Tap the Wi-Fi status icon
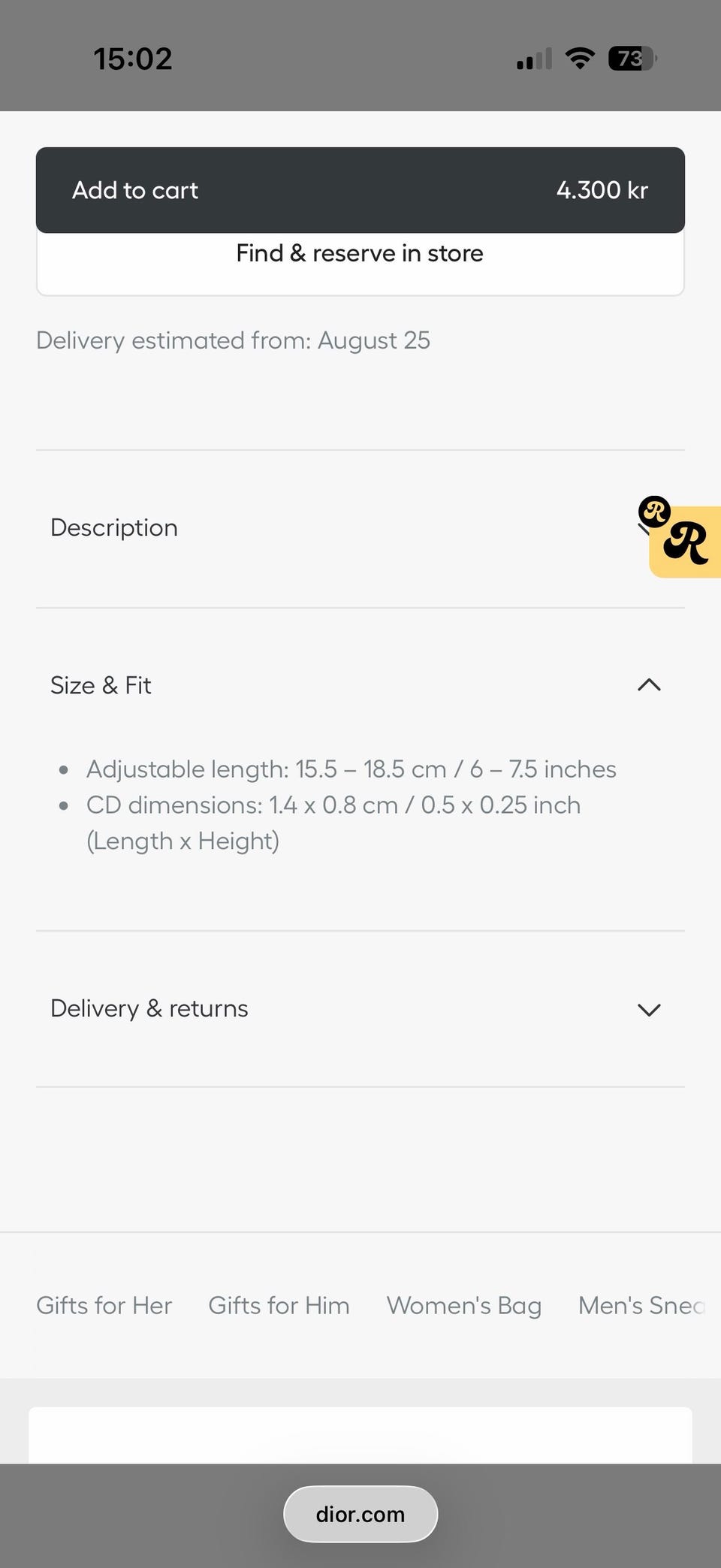This screenshot has width=721, height=1568. pos(579,58)
